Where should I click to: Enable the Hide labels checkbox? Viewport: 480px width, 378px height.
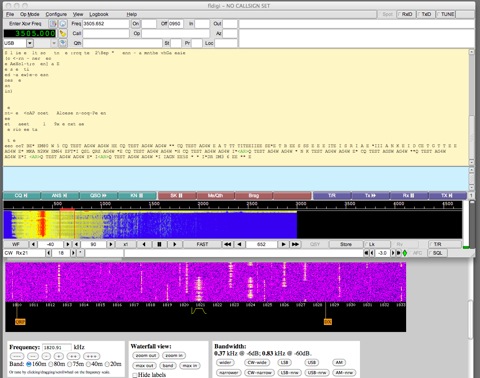coord(135,375)
